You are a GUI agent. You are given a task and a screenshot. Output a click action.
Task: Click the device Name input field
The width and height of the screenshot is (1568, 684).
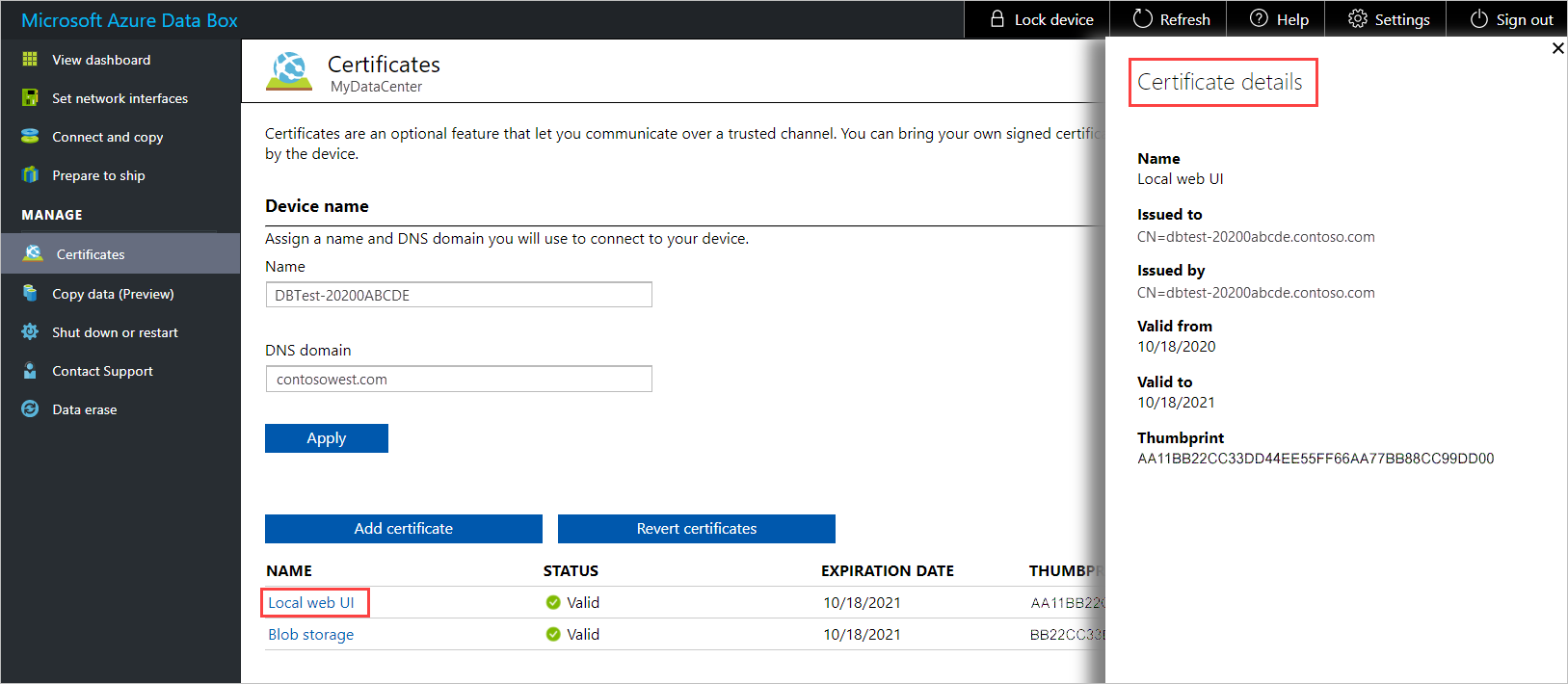(x=459, y=295)
